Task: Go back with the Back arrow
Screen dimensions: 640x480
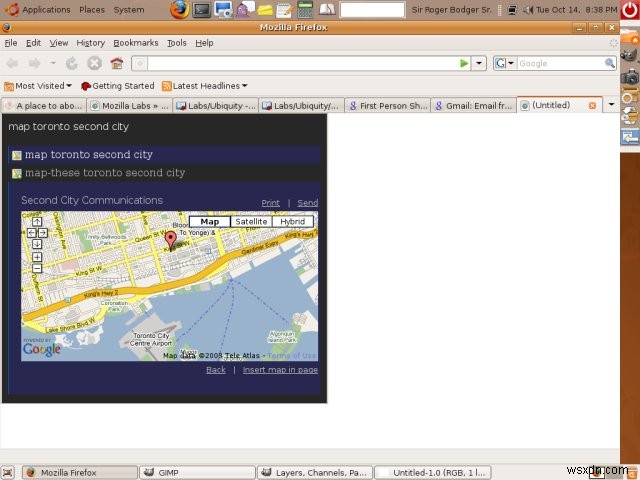Action: coord(12,63)
